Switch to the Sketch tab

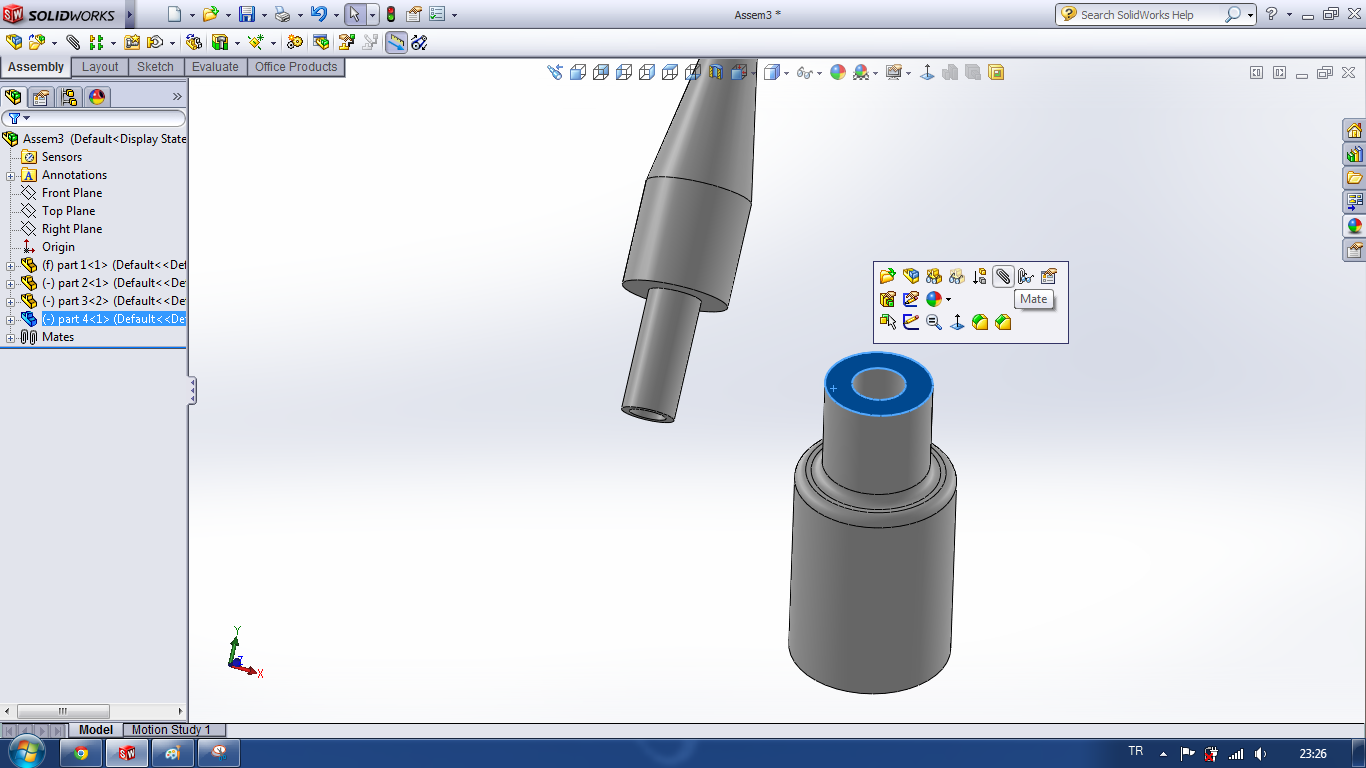(x=155, y=67)
